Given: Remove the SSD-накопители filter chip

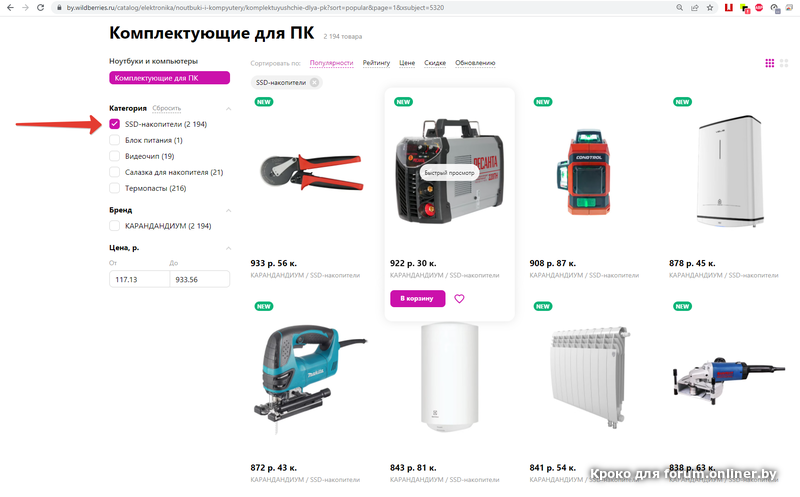Looking at the screenshot, I should (315, 82).
